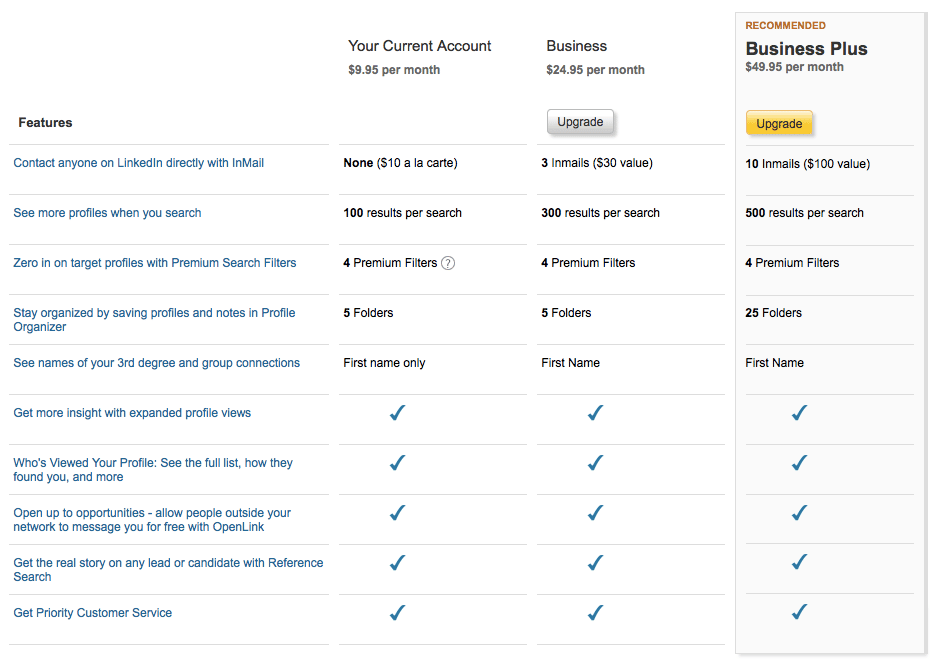Click the 'Features' column header
937x667 pixels.
point(45,123)
